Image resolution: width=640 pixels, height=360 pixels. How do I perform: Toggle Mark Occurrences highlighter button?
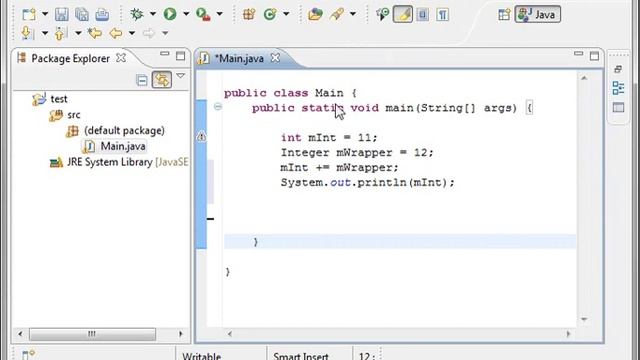(403, 14)
